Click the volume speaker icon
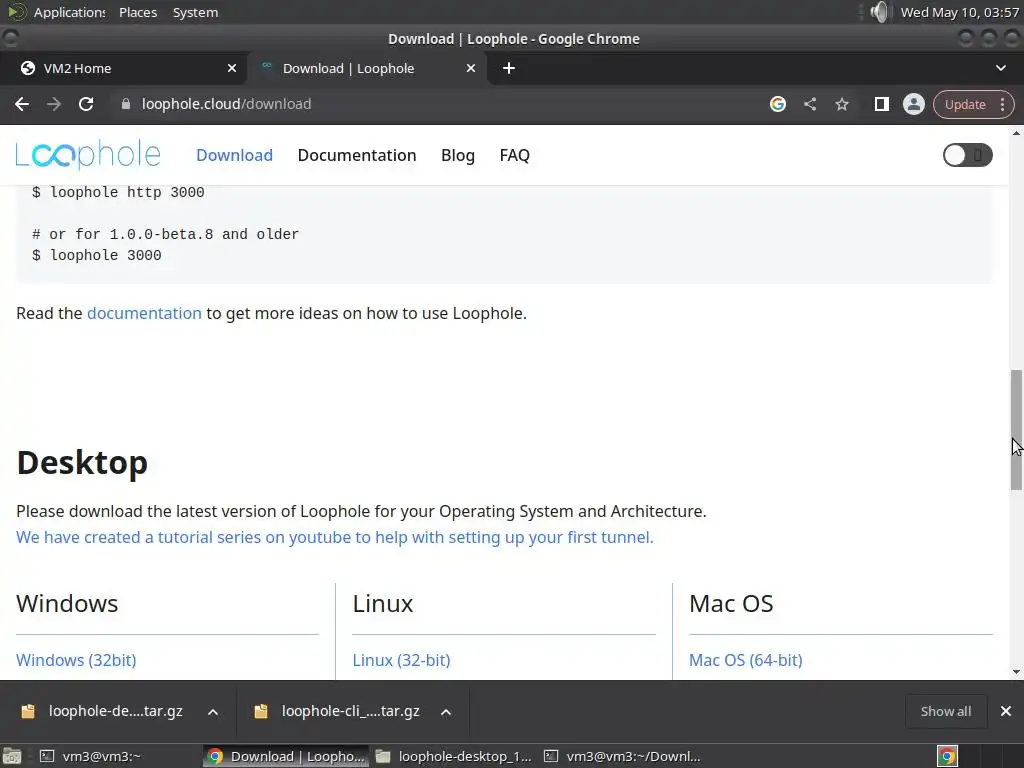The width and height of the screenshot is (1024, 768). [x=879, y=12]
